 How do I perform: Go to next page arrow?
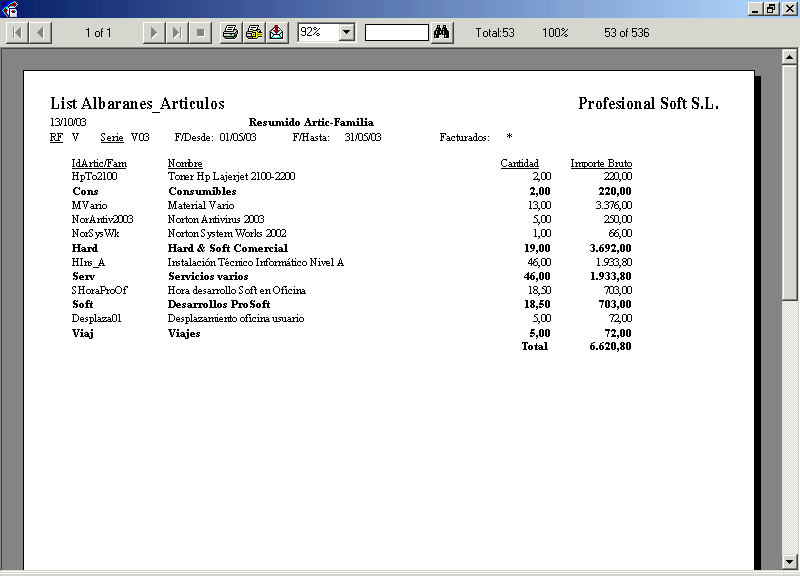153,33
